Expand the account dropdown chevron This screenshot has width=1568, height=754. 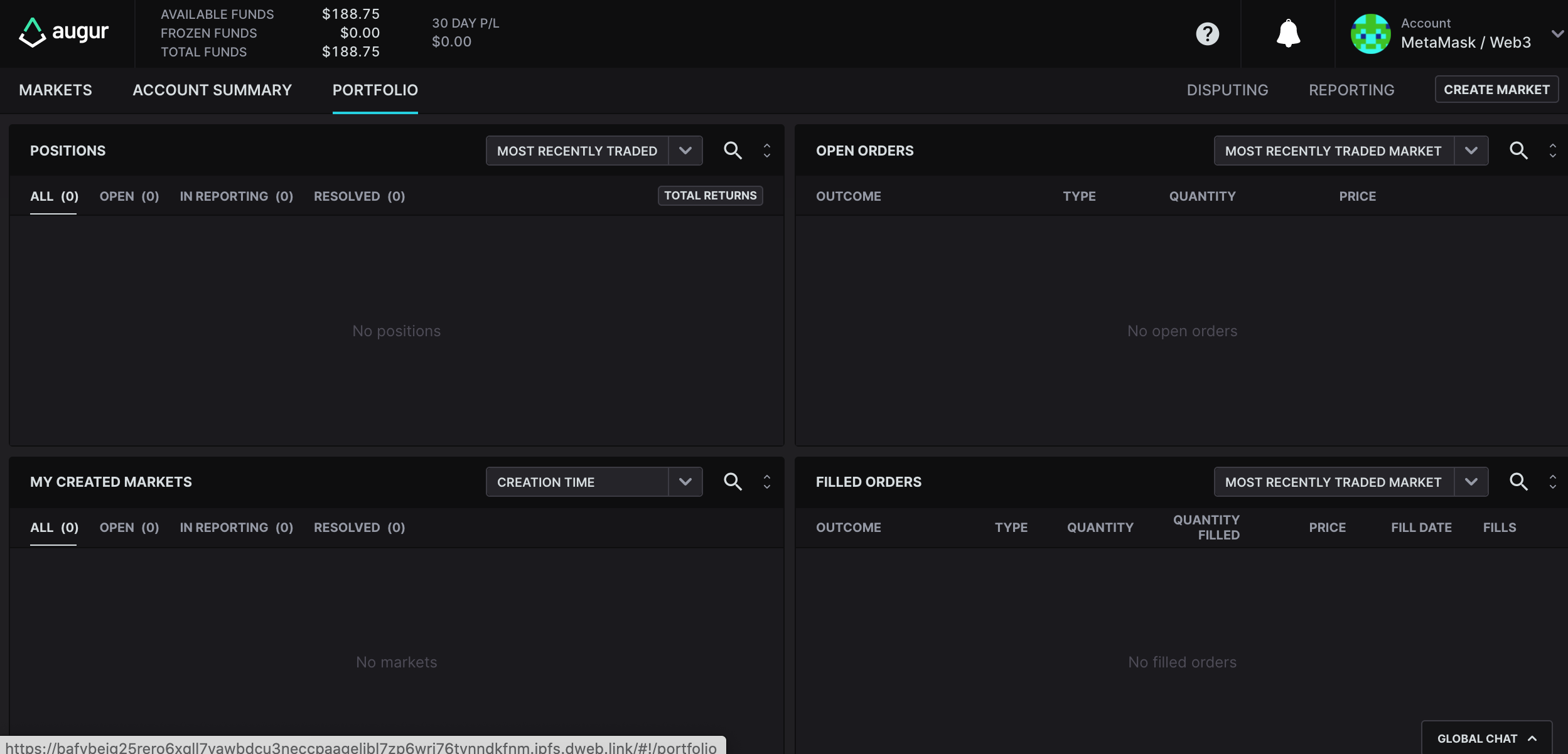(1557, 34)
